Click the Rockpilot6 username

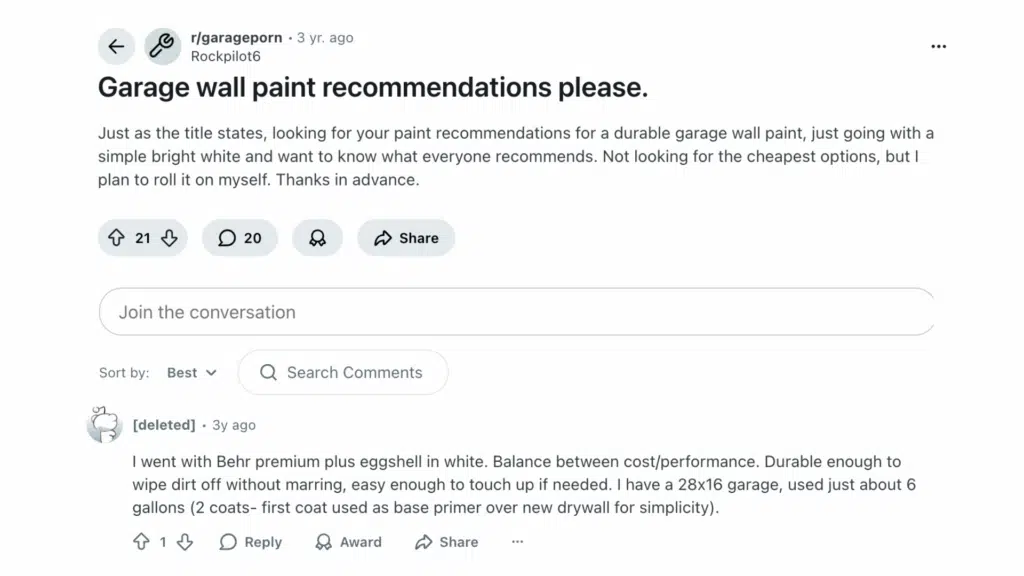pos(225,56)
